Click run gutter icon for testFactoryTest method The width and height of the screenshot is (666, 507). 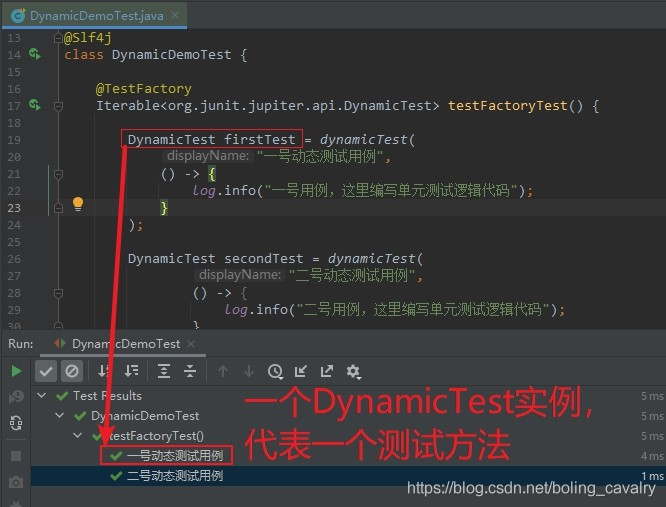click(x=35, y=105)
